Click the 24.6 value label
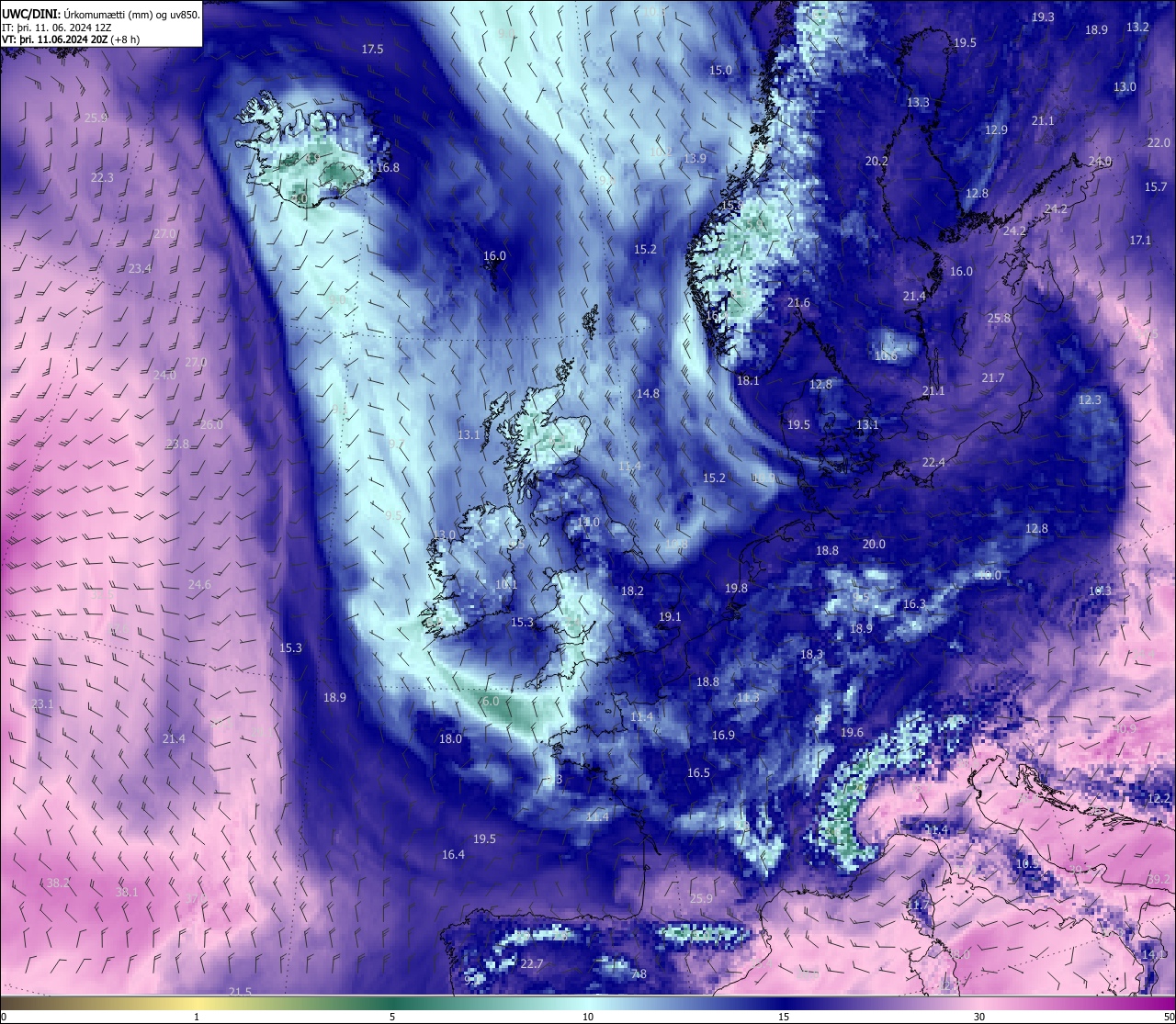The height and width of the screenshot is (1024, 1176). [x=199, y=585]
